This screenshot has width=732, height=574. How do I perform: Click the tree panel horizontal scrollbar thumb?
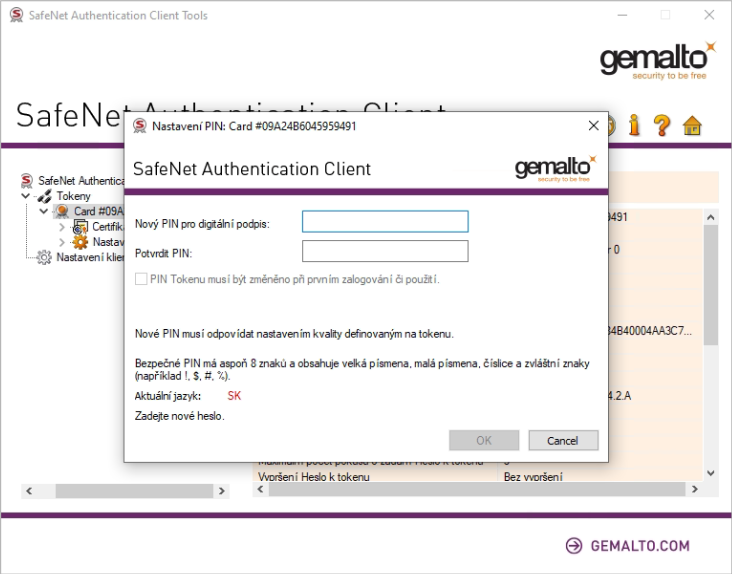click(x=134, y=491)
